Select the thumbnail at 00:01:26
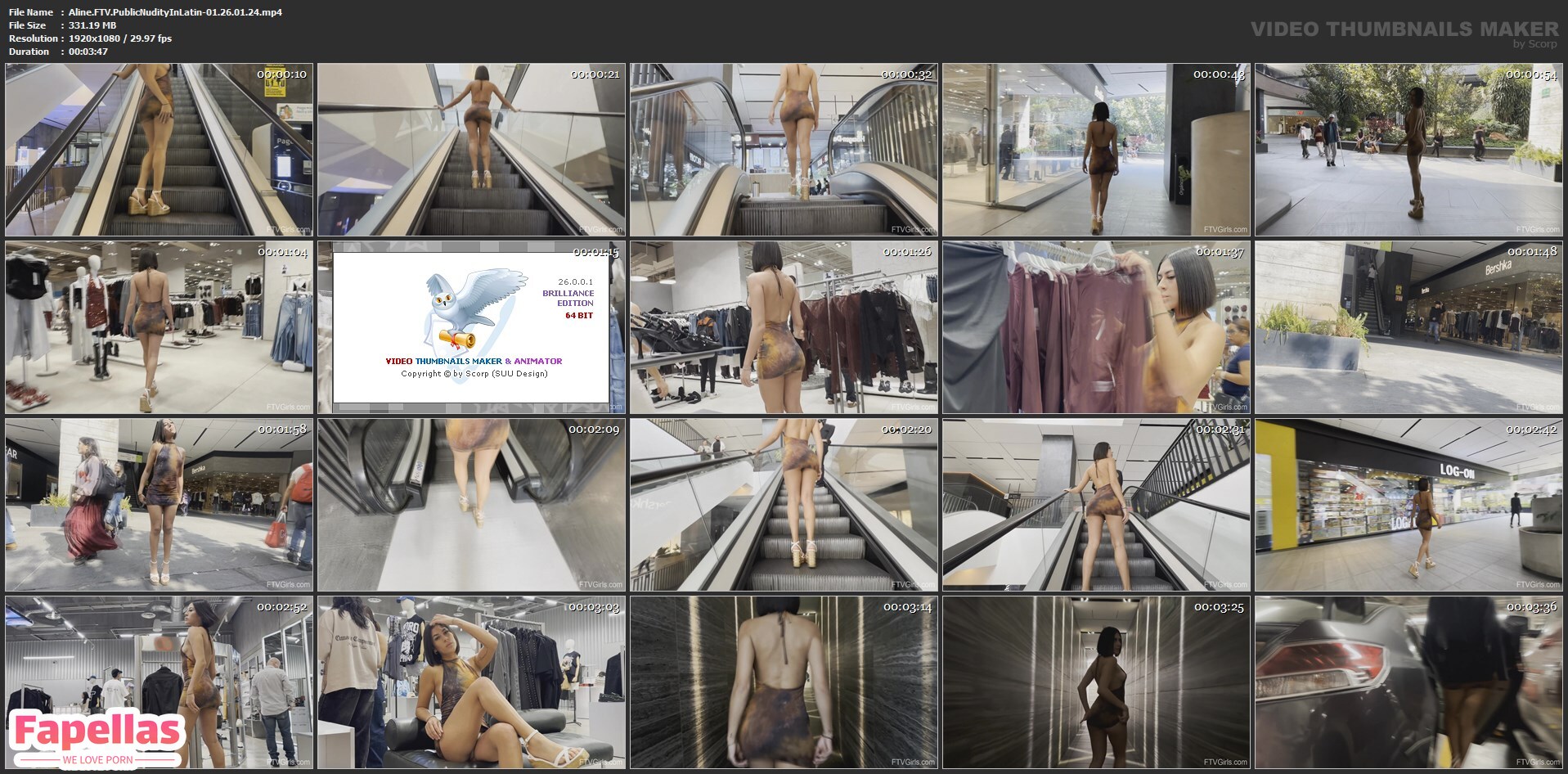Viewport: 1568px width, 774px height. click(784, 327)
